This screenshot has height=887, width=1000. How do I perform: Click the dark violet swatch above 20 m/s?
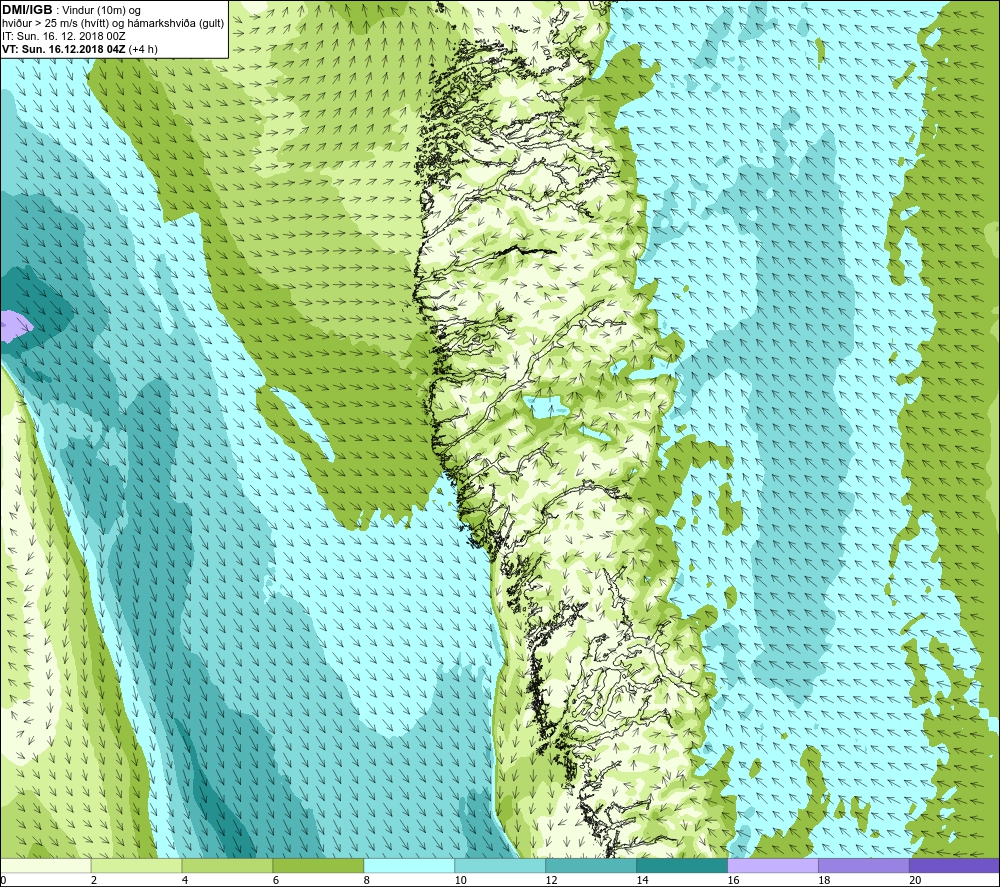(954, 865)
